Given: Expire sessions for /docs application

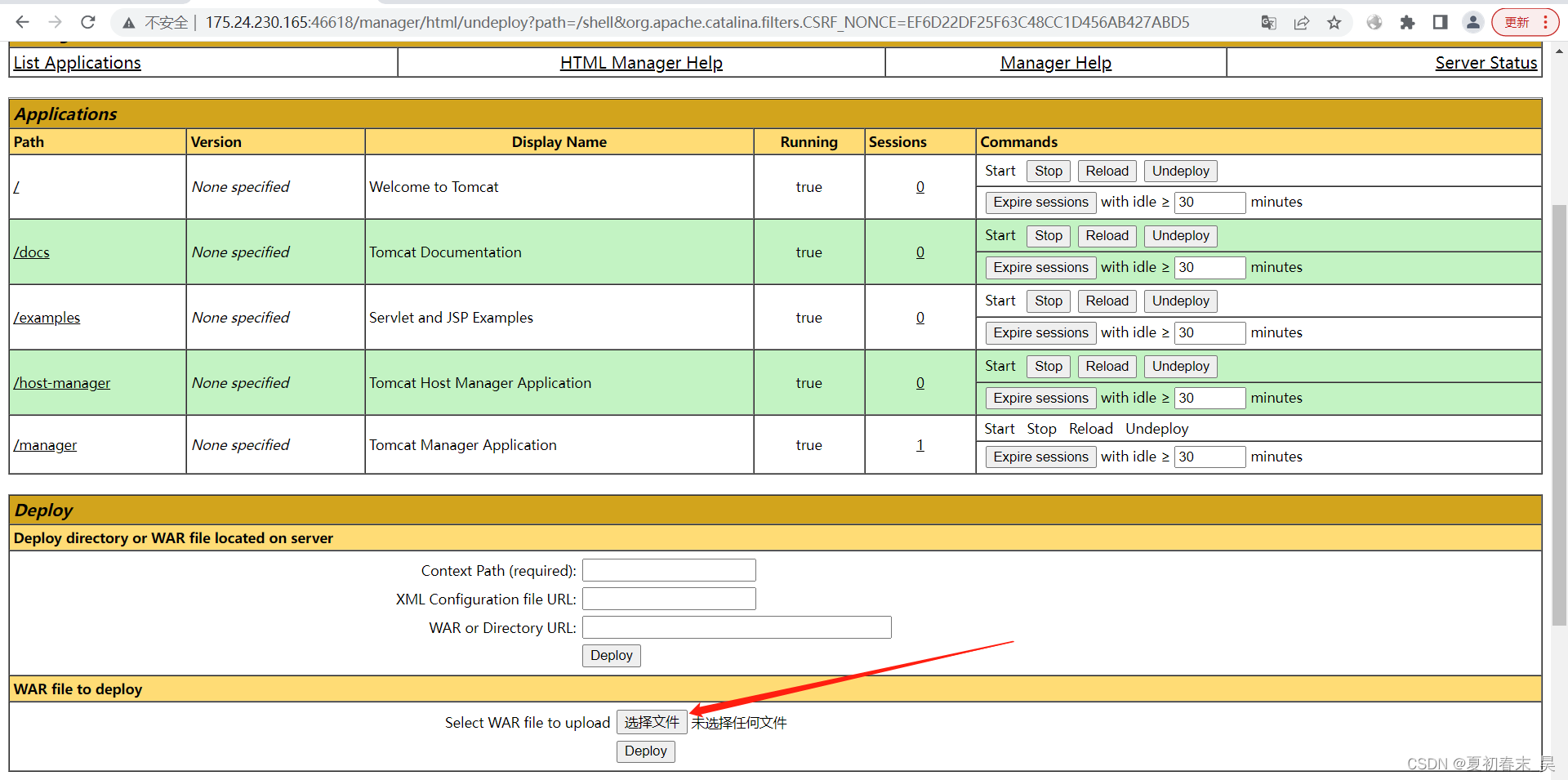Looking at the screenshot, I should (1040, 268).
